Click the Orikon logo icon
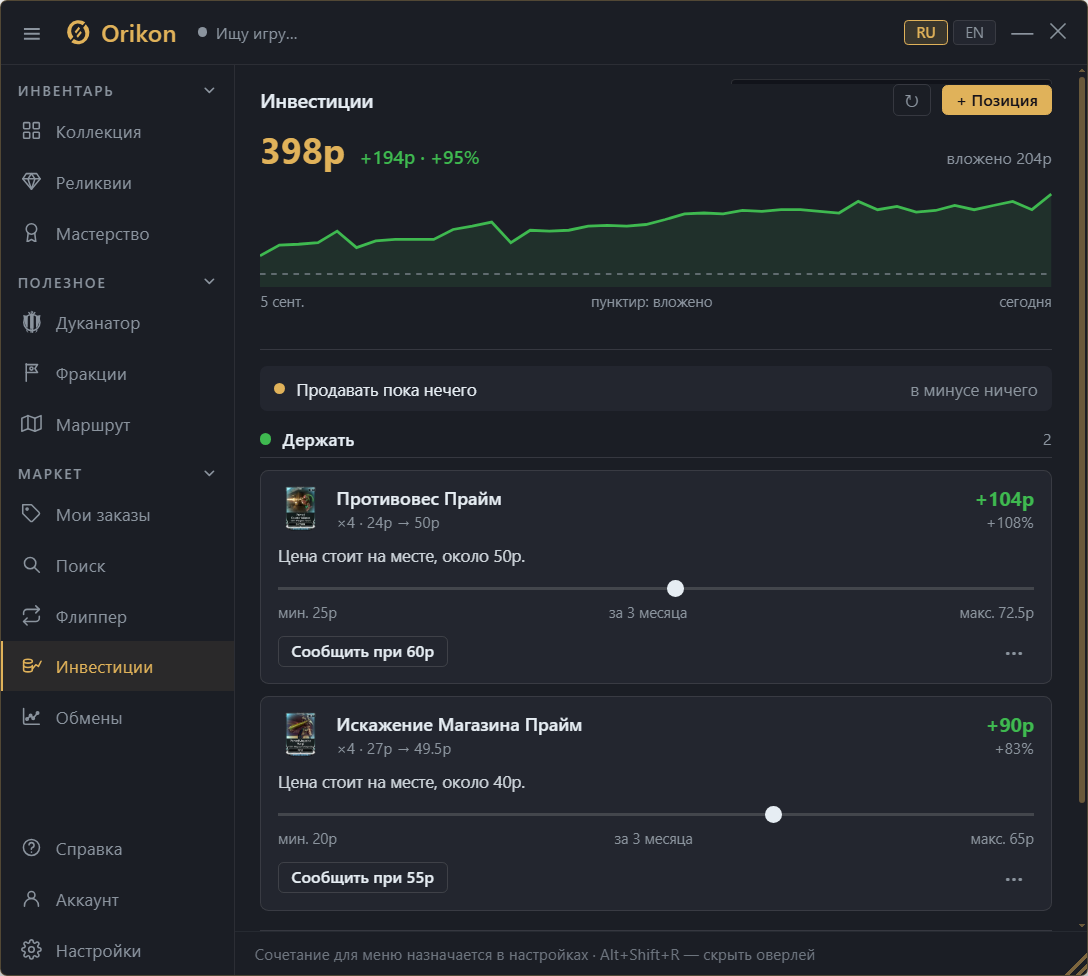 [78, 33]
